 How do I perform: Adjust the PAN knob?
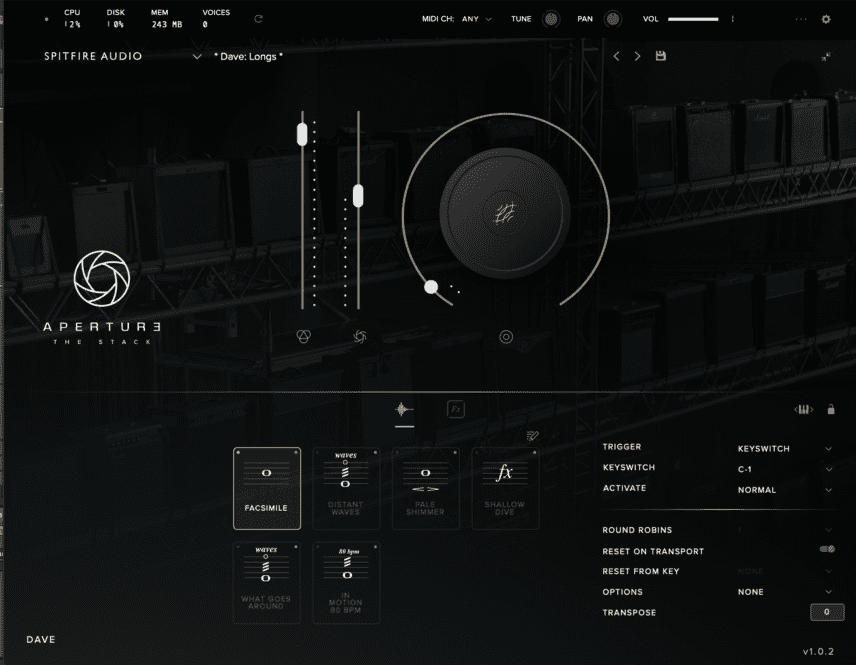pos(613,19)
